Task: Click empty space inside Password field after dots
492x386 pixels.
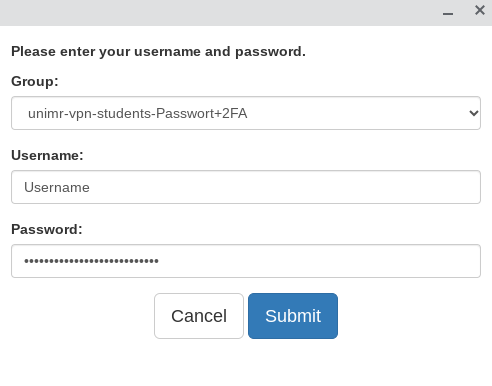Action: (317, 261)
